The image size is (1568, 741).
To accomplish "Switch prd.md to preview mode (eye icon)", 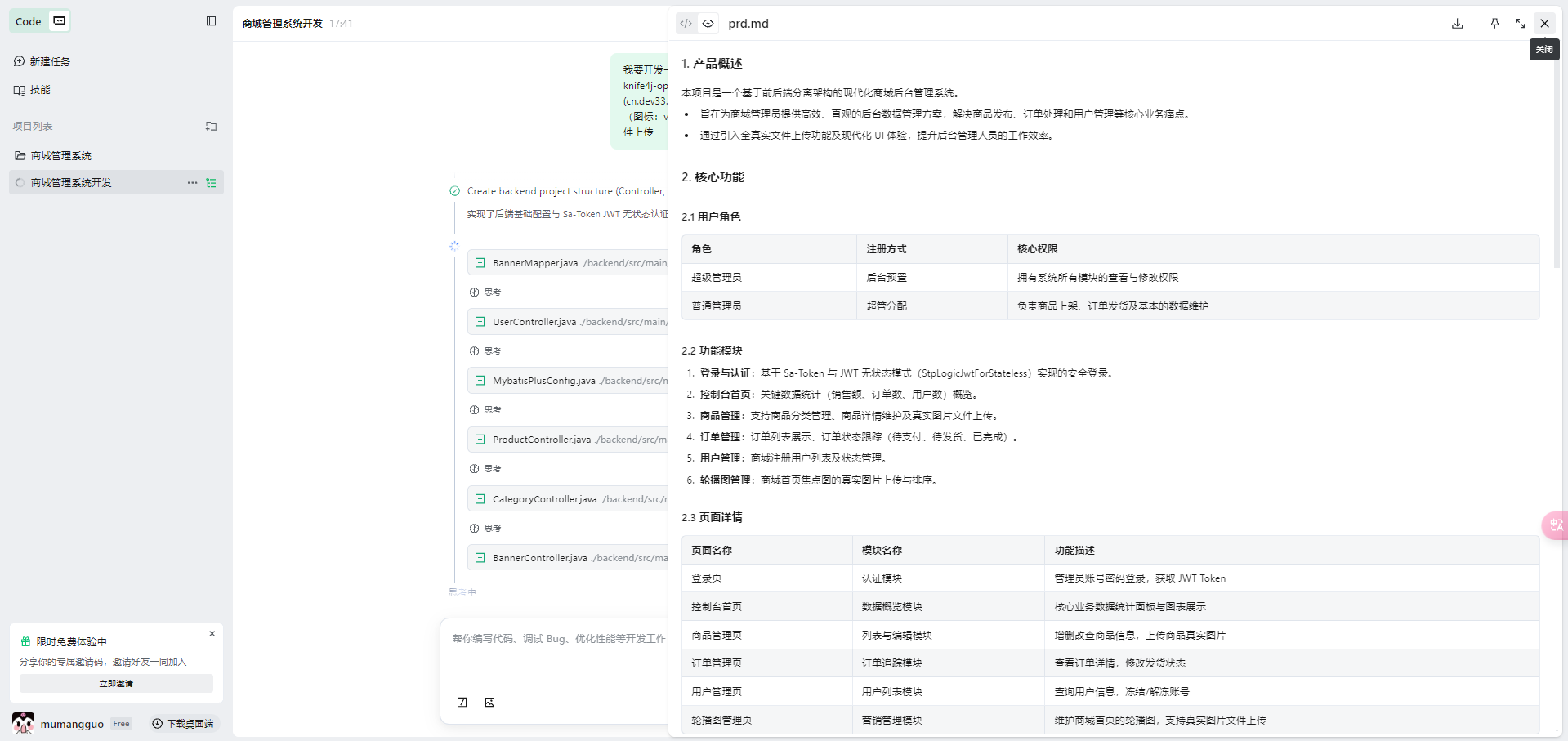I will click(708, 24).
